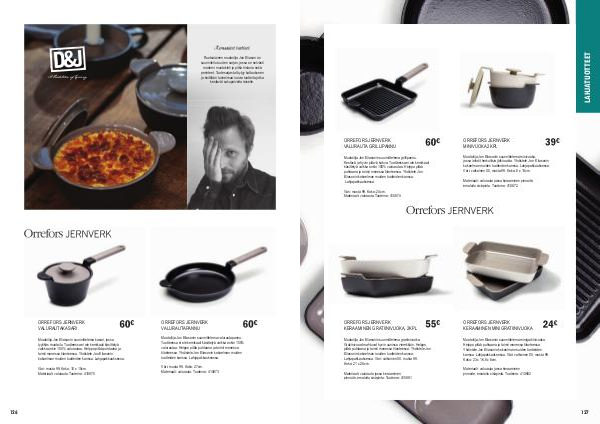Click the Orrefors Jernverk heading on left page
600x424 pixels.
click(x=67, y=234)
